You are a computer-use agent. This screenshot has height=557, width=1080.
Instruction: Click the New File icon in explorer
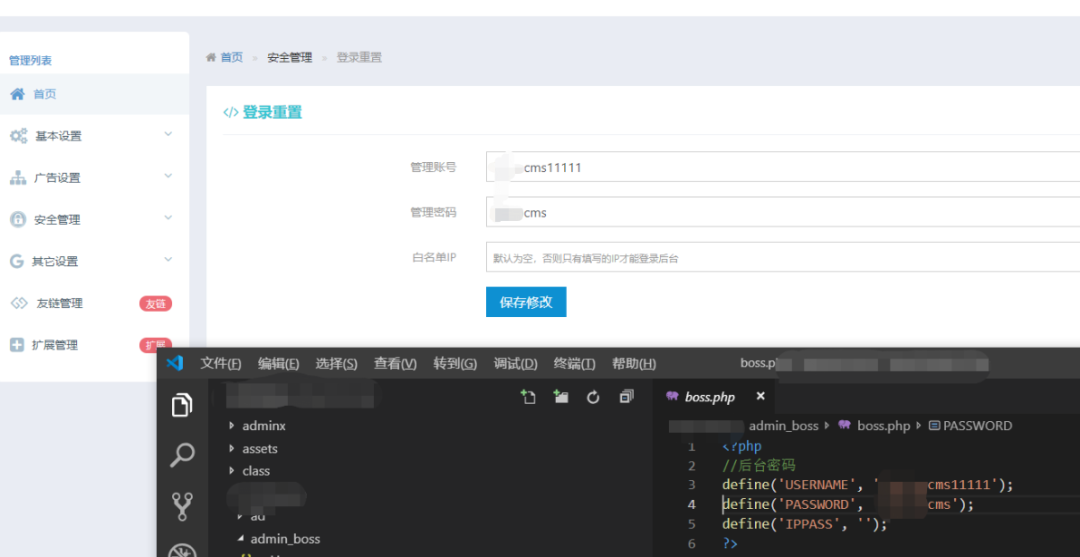(528, 397)
